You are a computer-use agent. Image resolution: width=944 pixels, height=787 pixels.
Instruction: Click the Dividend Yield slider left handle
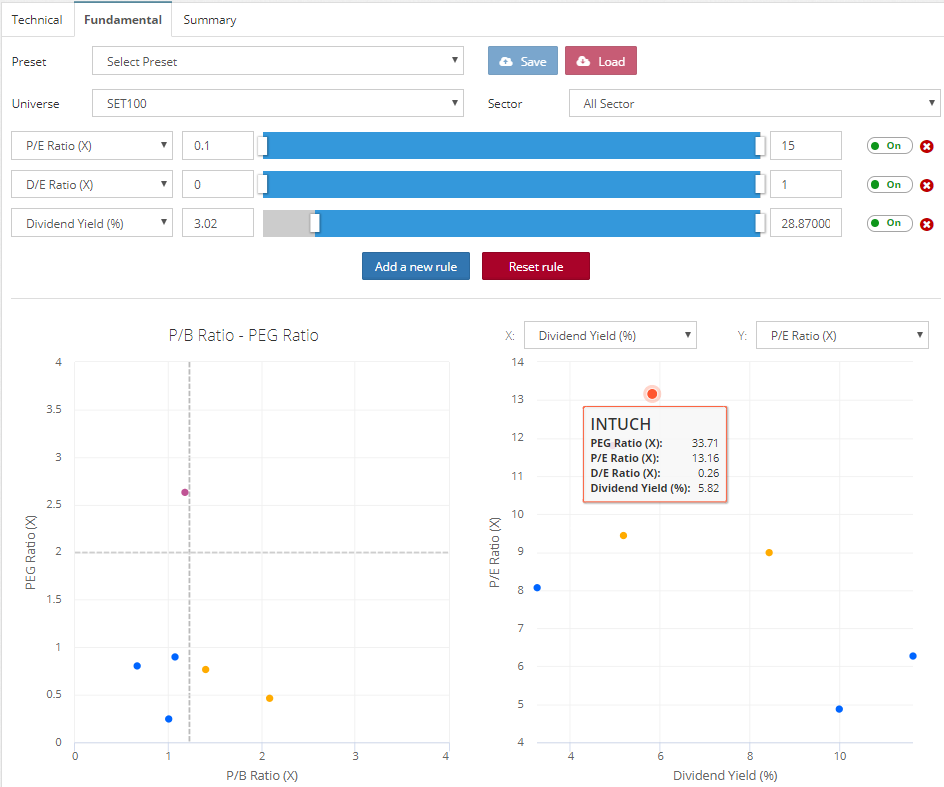click(x=315, y=223)
